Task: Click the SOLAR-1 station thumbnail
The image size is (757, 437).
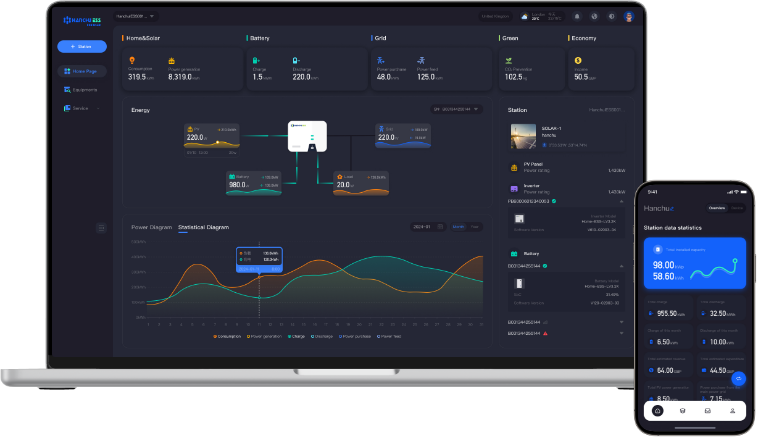Action: click(x=523, y=137)
